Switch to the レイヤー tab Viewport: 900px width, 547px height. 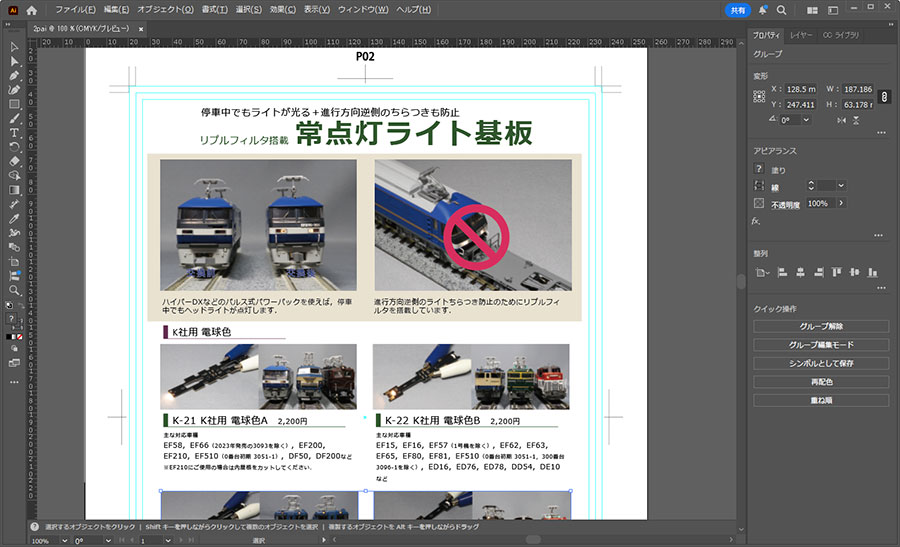click(801, 35)
